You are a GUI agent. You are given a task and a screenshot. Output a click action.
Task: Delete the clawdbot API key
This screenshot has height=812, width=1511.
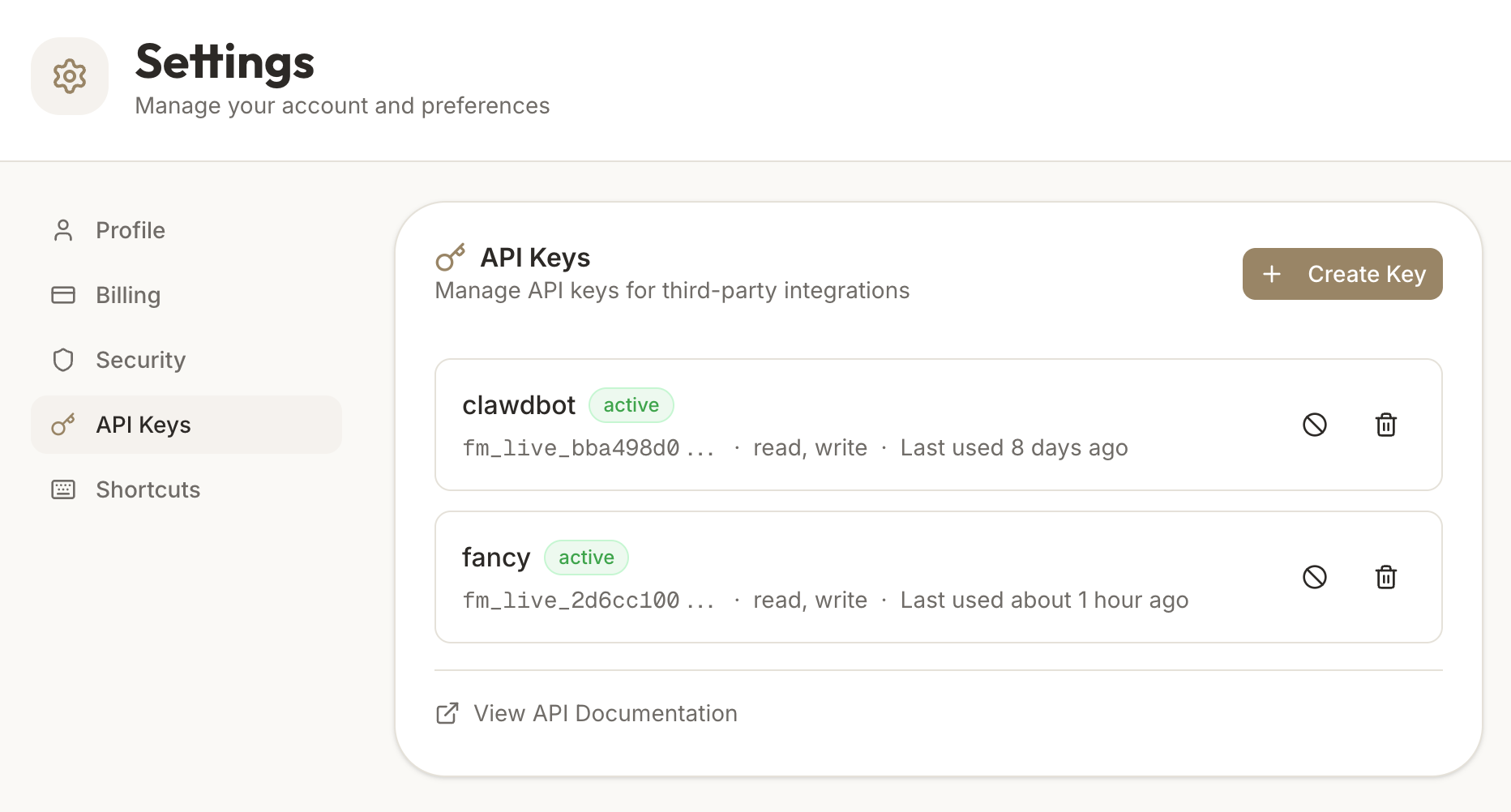tap(1385, 425)
